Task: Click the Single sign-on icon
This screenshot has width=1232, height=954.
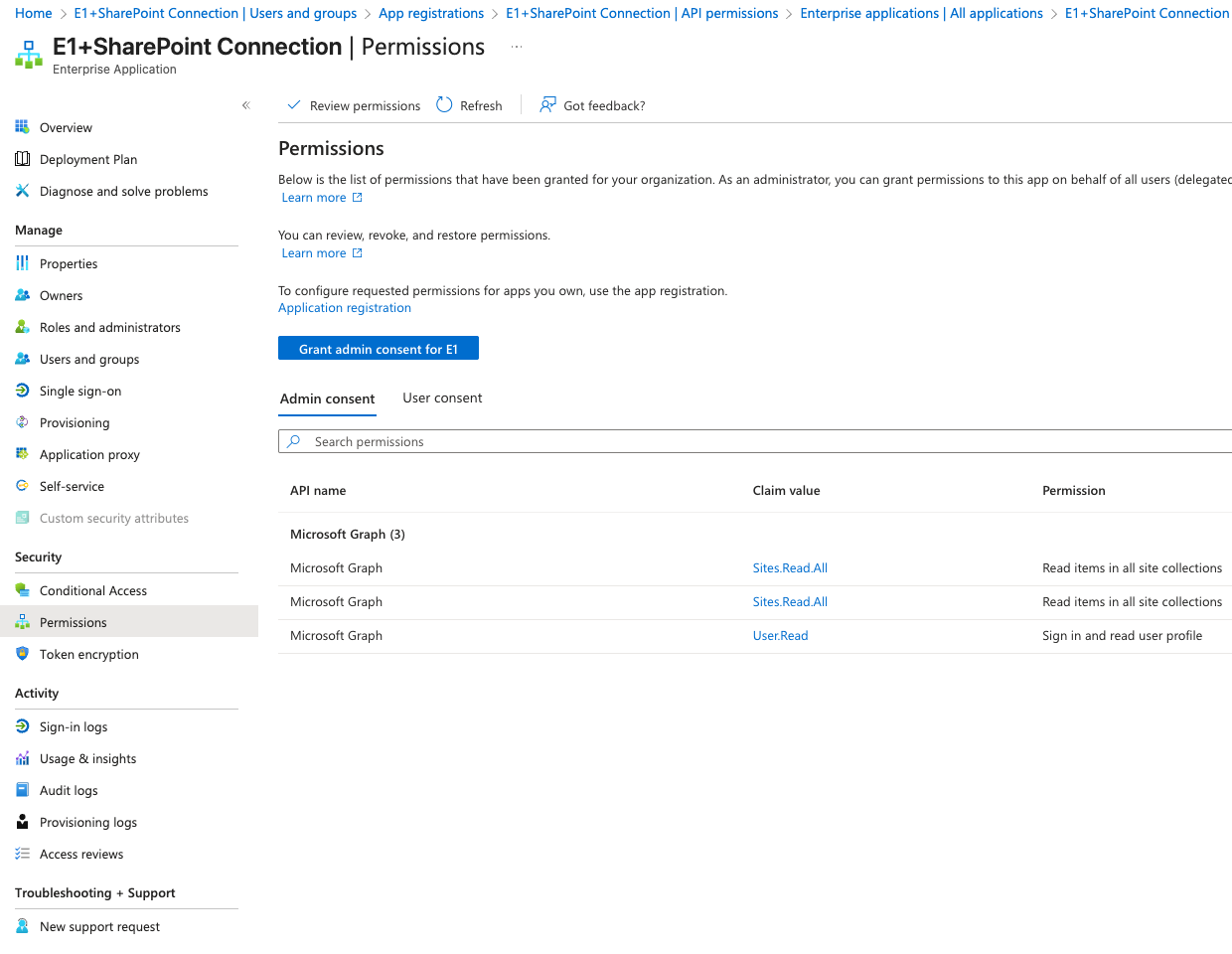Action: [x=22, y=391]
